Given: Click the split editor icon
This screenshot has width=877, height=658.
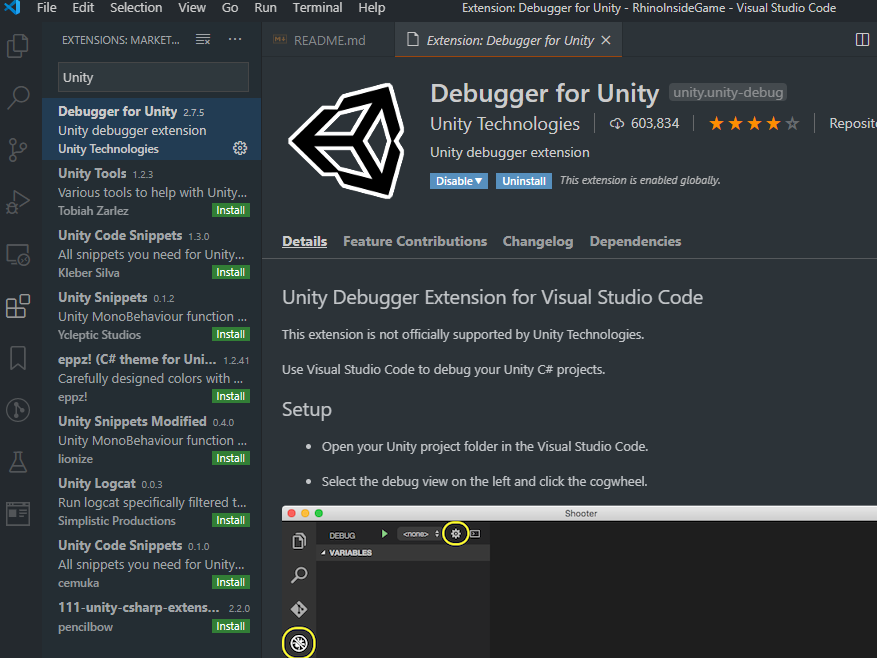Looking at the screenshot, I should click(x=862, y=40).
